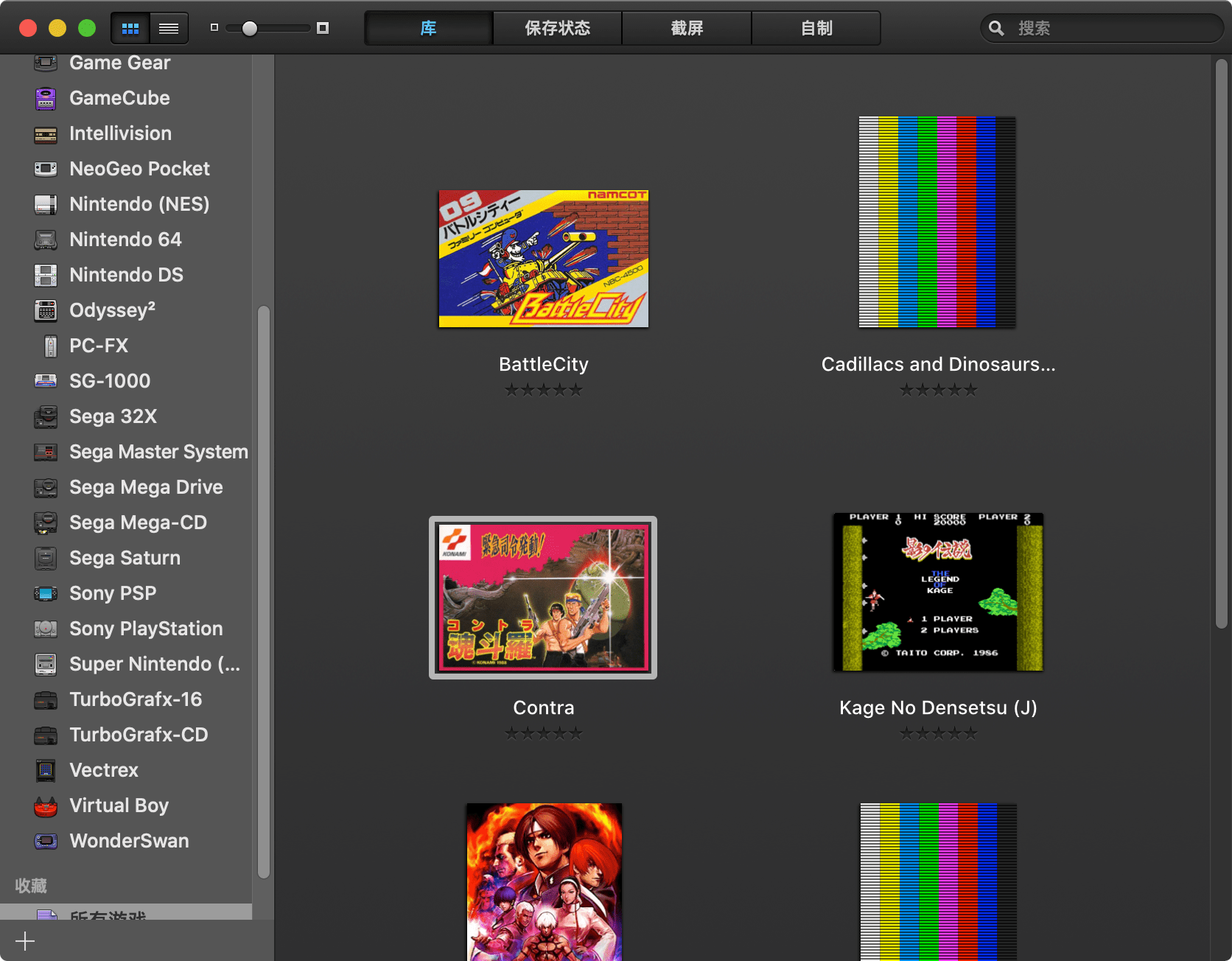
Task: Switch to list view
Action: click(x=169, y=29)
